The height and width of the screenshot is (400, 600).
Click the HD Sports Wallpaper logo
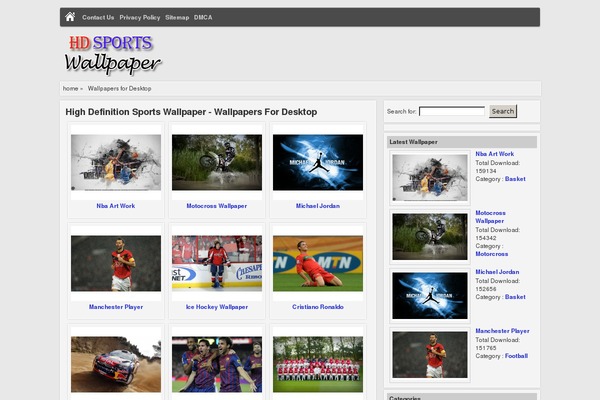point(113,54)
